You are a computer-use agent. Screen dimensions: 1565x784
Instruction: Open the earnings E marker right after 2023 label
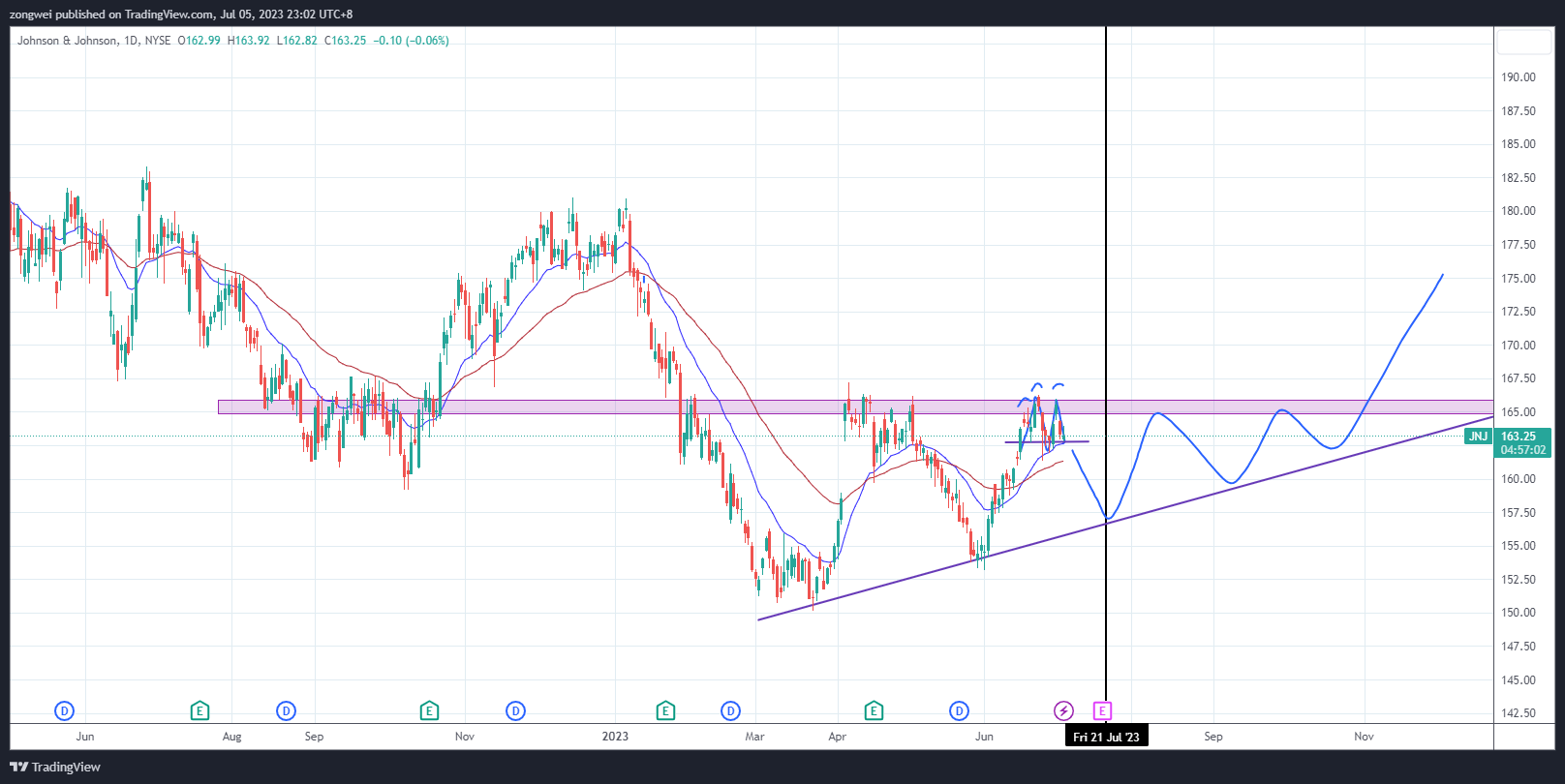(x=665, y=711)
